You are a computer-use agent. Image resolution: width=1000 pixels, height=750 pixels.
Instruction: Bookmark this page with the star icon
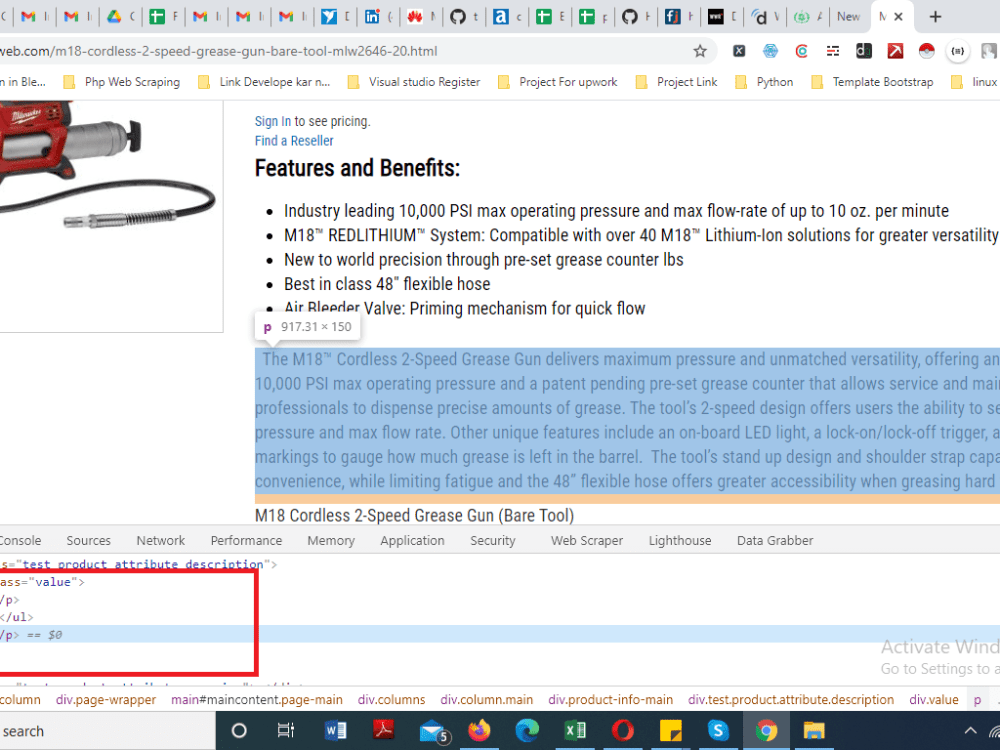coord(700,51)
